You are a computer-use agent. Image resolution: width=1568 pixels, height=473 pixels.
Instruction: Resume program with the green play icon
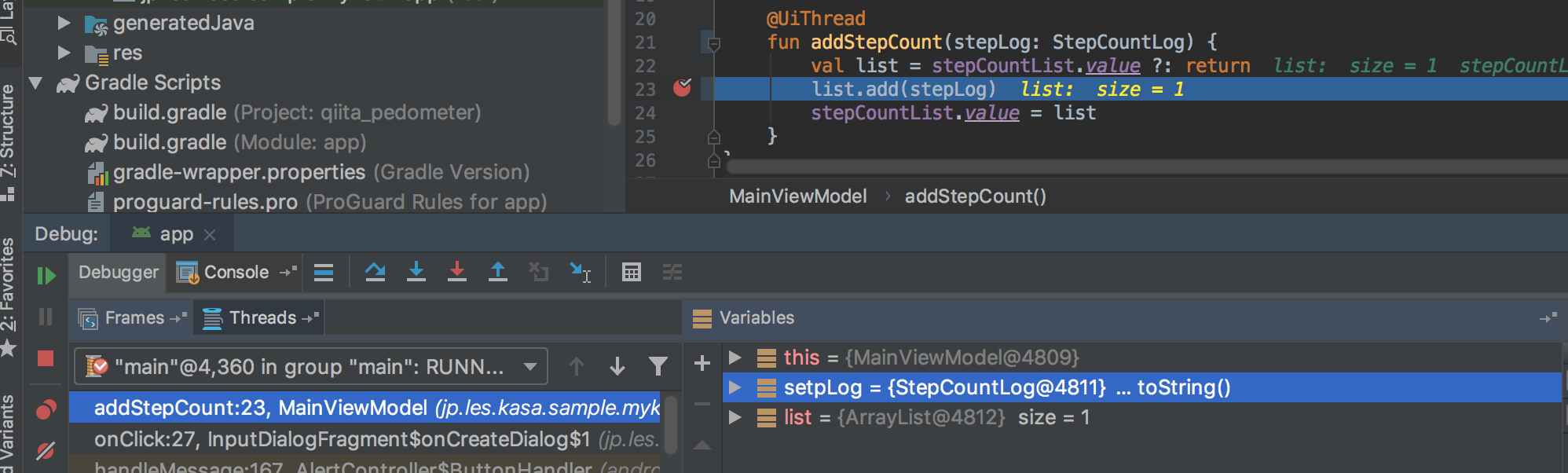(x=46, y=276)
